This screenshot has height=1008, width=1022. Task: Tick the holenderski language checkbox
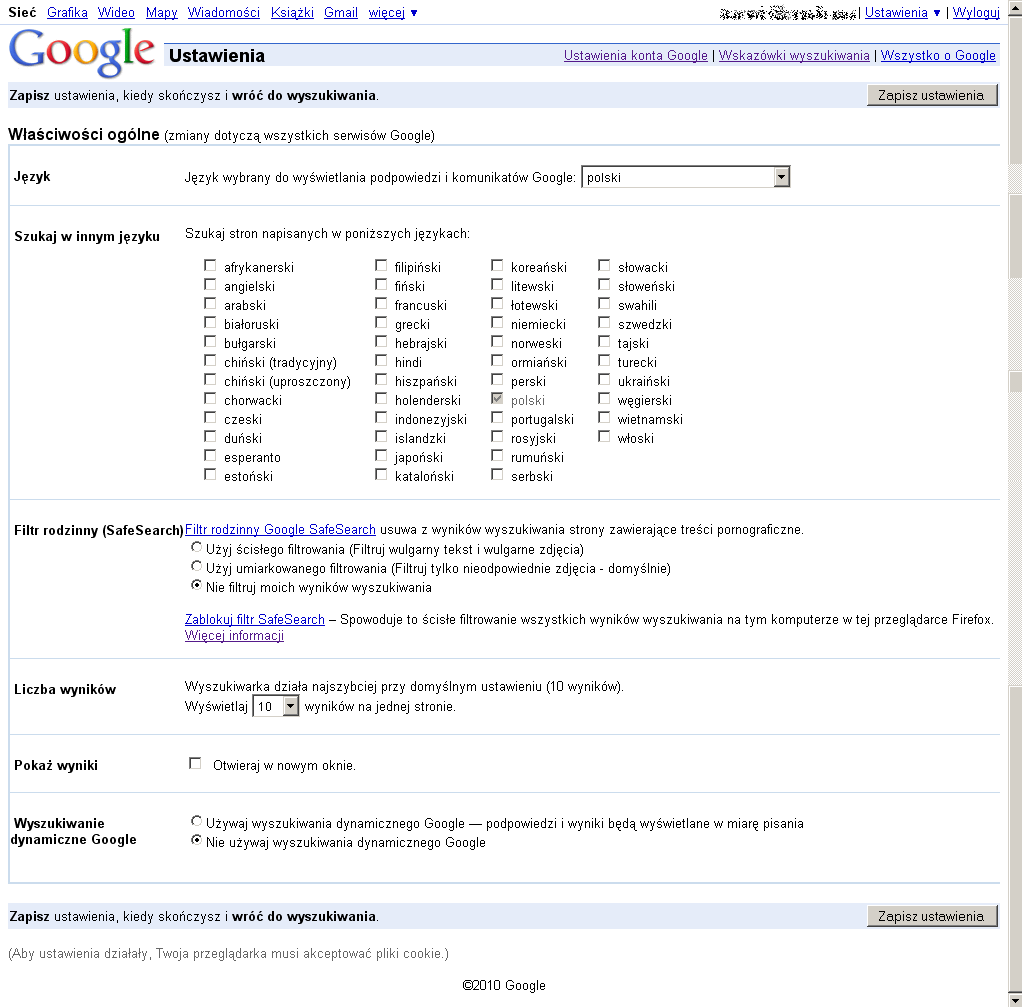click(x=381, y=399)
